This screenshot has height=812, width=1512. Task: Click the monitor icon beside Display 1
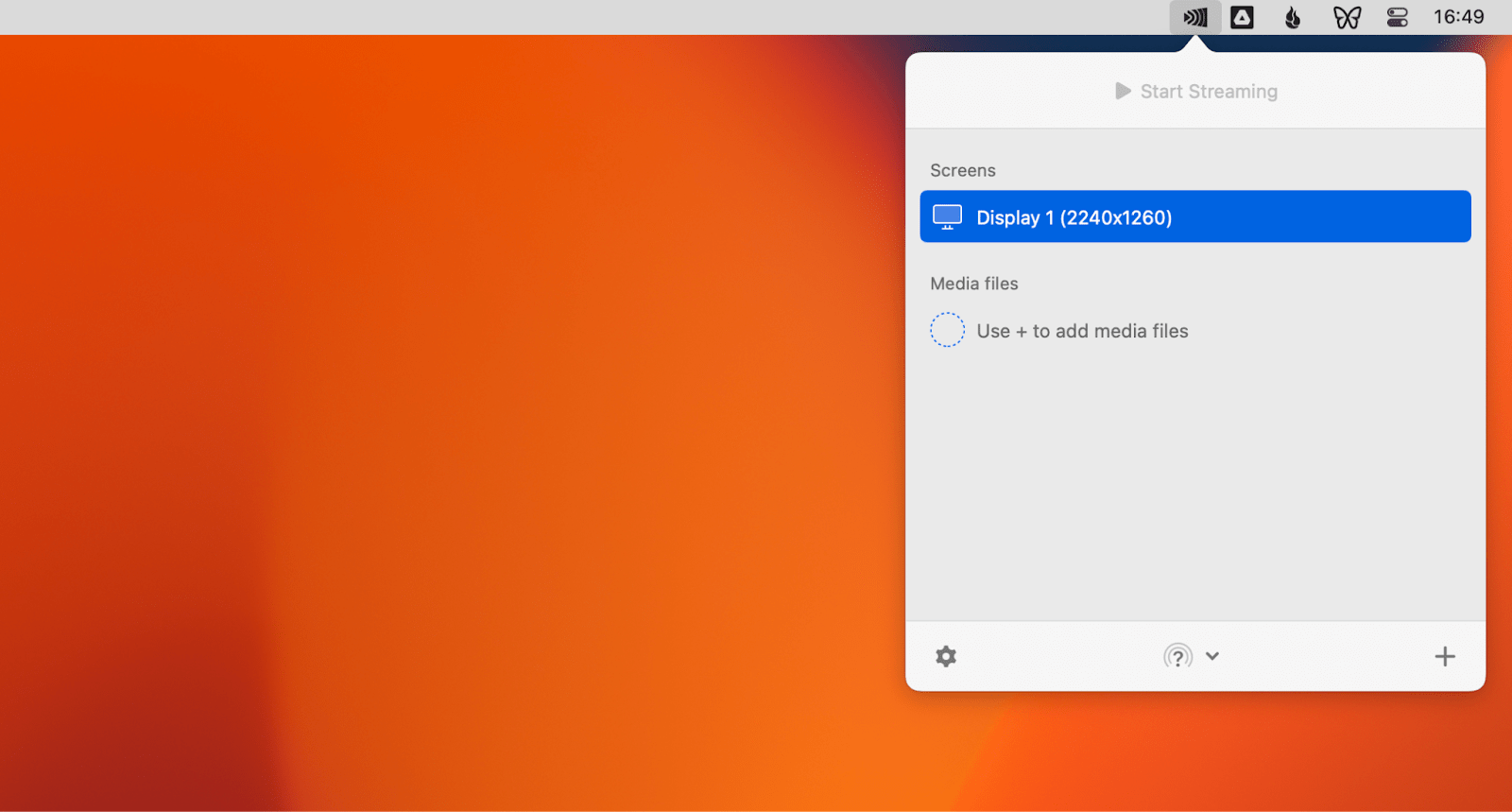947,216
